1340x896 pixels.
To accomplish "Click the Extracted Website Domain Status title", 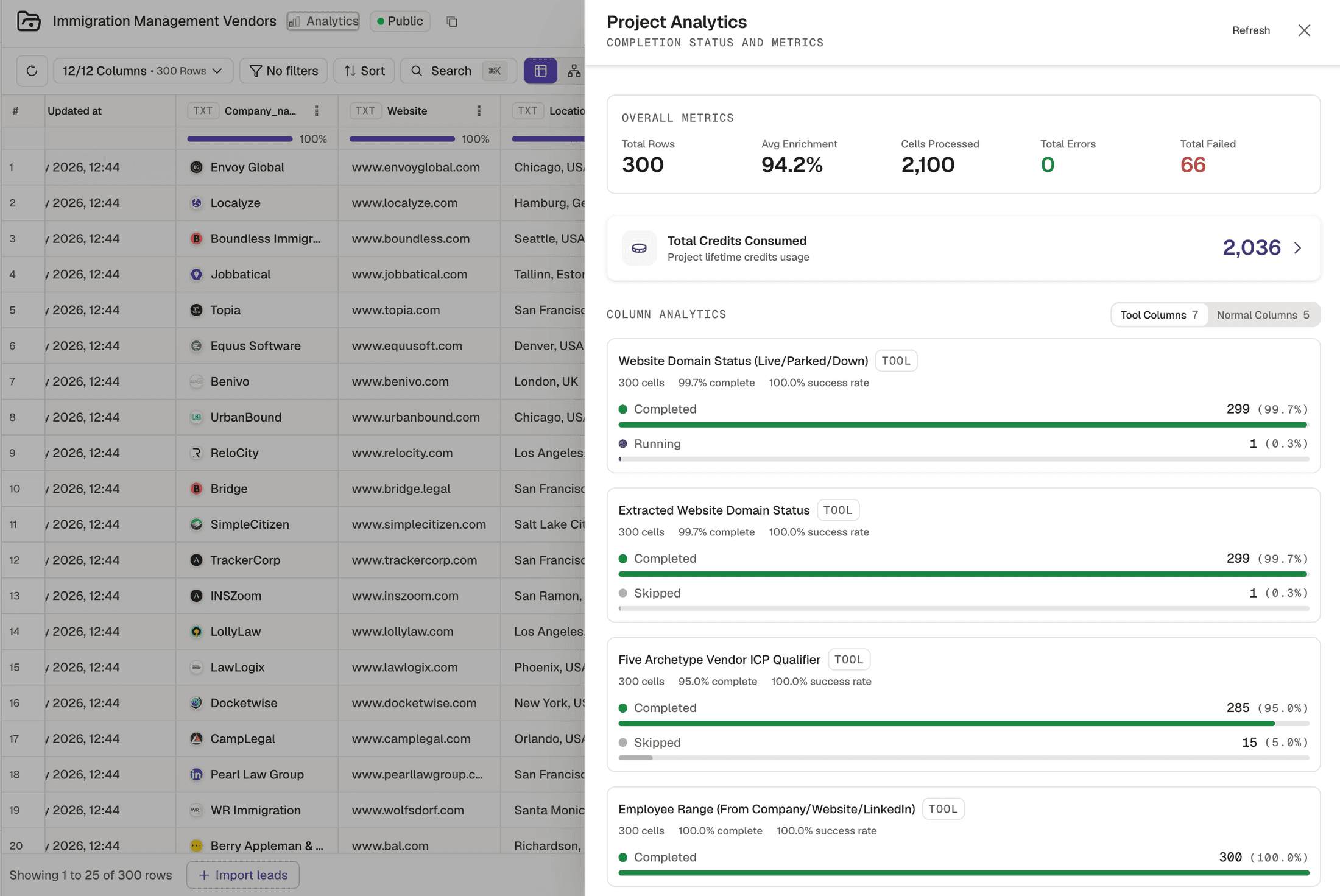I will (x=714, y=510).
